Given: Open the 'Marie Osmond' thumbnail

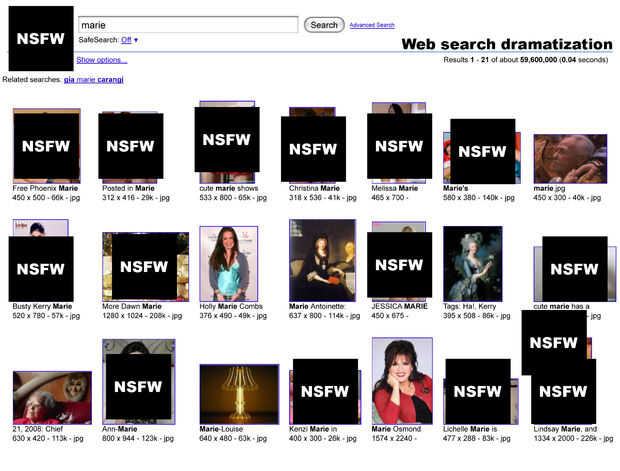Looking at the screenshot, I should [402, 381].
